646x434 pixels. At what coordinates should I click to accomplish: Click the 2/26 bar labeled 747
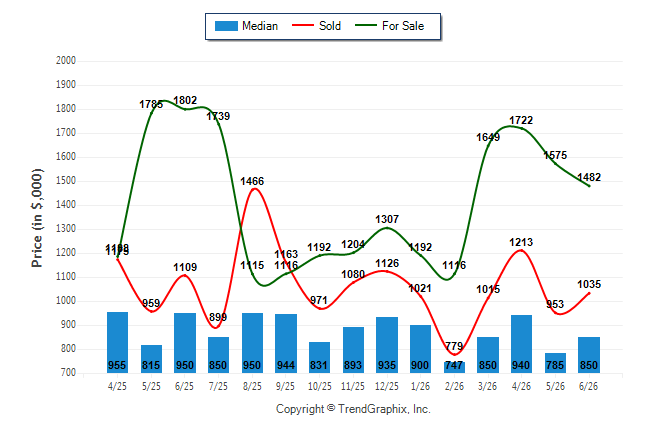(454, 367)
